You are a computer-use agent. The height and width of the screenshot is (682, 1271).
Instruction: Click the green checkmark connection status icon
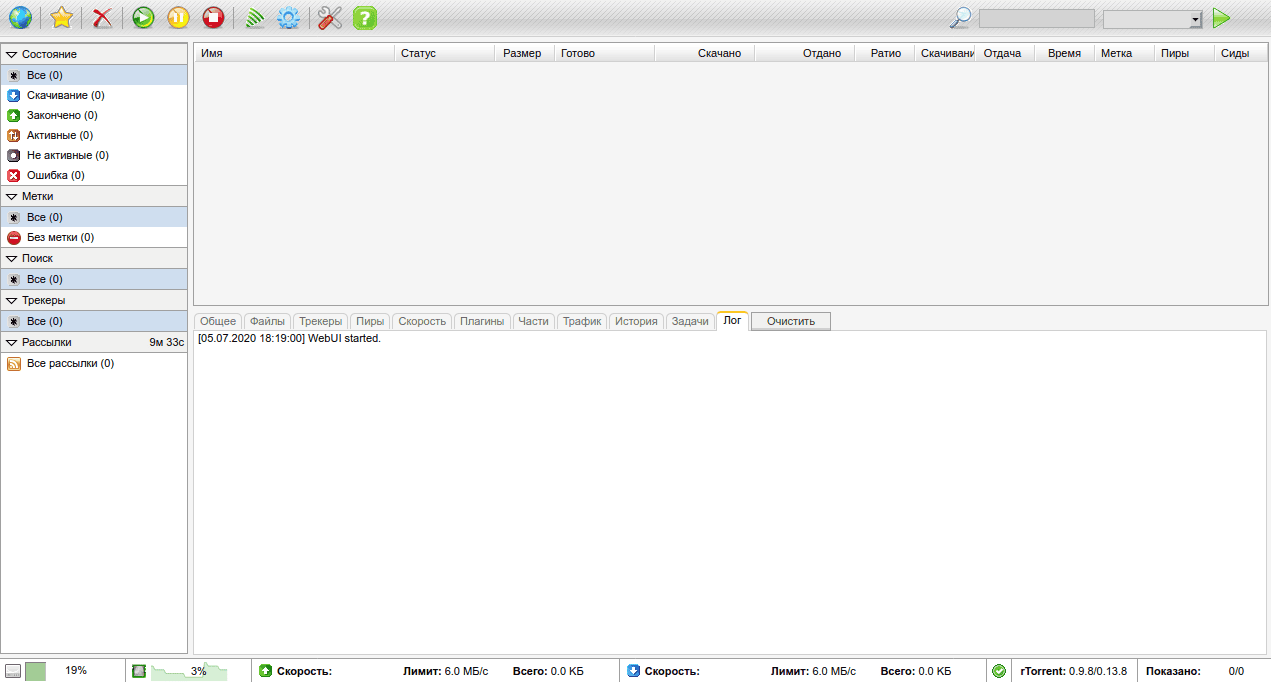click(999, 671)
